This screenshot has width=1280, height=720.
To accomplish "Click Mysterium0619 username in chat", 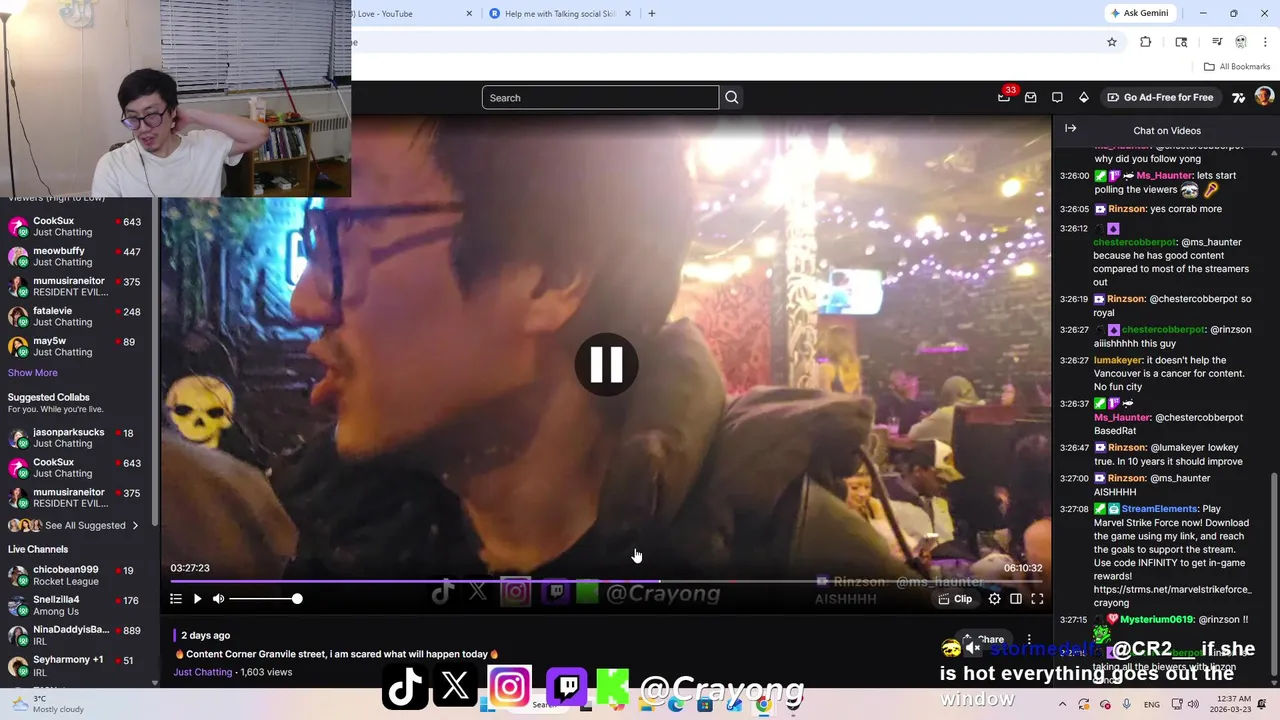I will tap(1157, 620).
